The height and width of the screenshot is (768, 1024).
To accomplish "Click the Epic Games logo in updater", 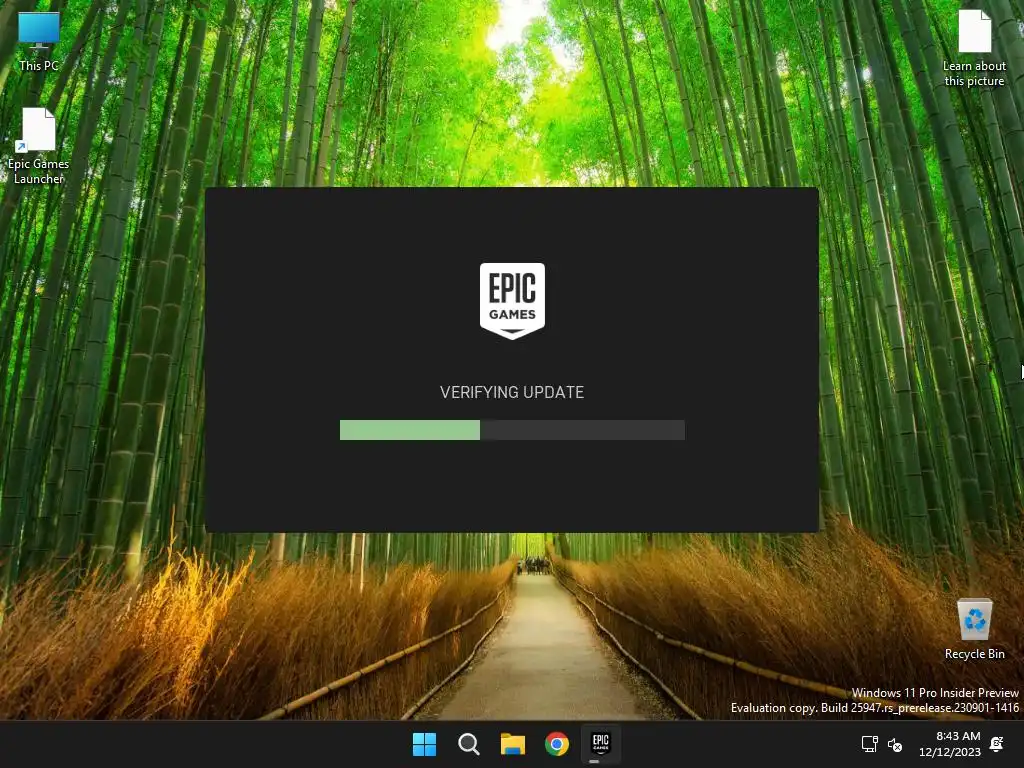I will tap(512, 301).
